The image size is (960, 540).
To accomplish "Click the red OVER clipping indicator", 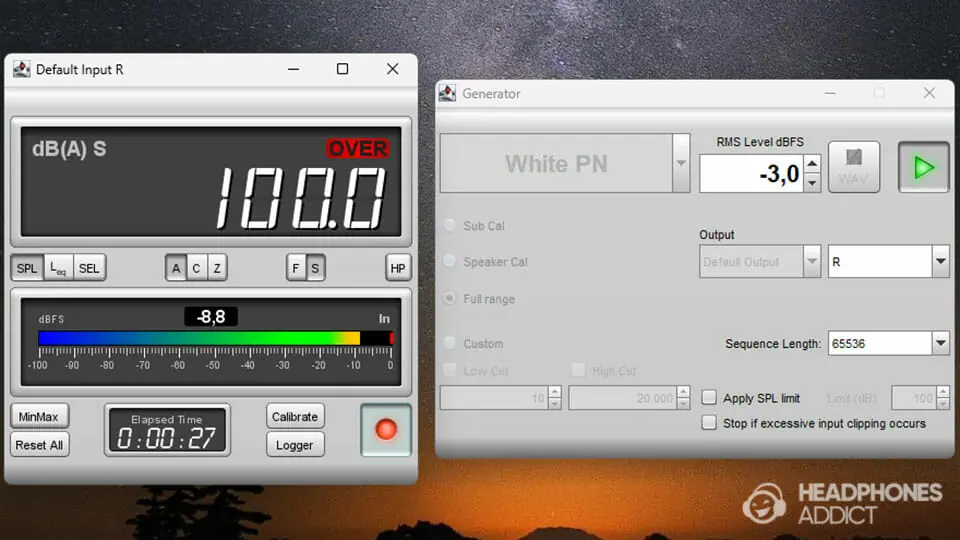I will pos(358,149).
